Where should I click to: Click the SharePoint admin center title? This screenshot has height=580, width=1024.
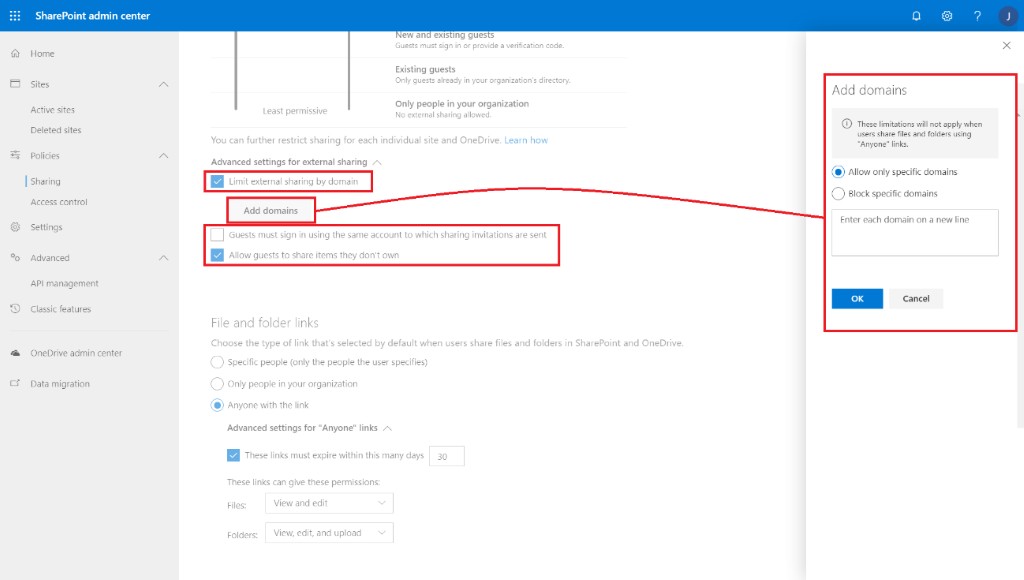tap(93, 16)
